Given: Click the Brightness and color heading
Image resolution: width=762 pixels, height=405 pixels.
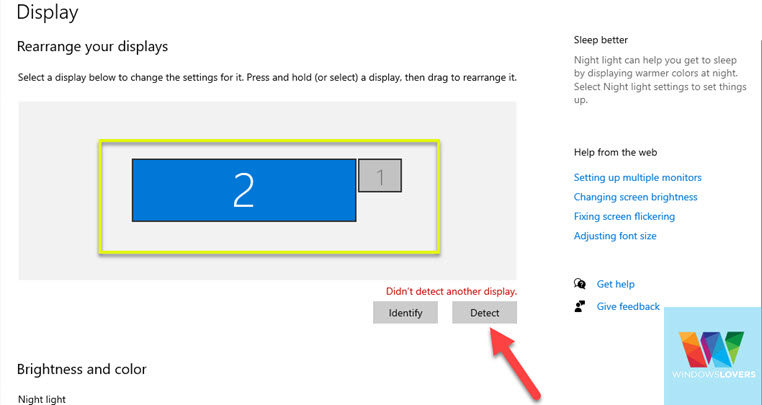Looking at the screenshot, I should pyautogui.click(x=82, y=370).
